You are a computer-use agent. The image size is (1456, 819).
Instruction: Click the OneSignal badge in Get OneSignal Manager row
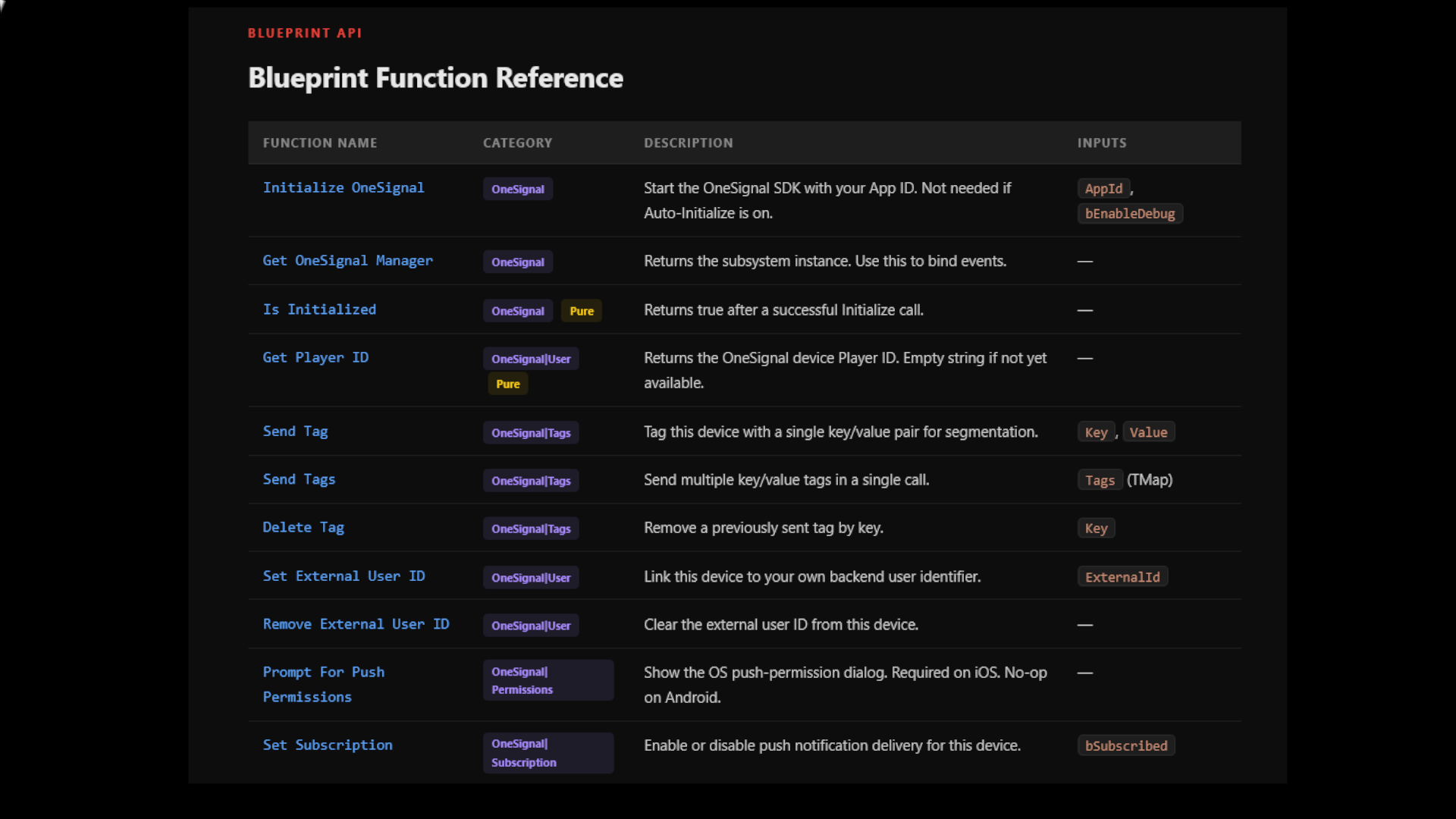click(x=518, y=262)
